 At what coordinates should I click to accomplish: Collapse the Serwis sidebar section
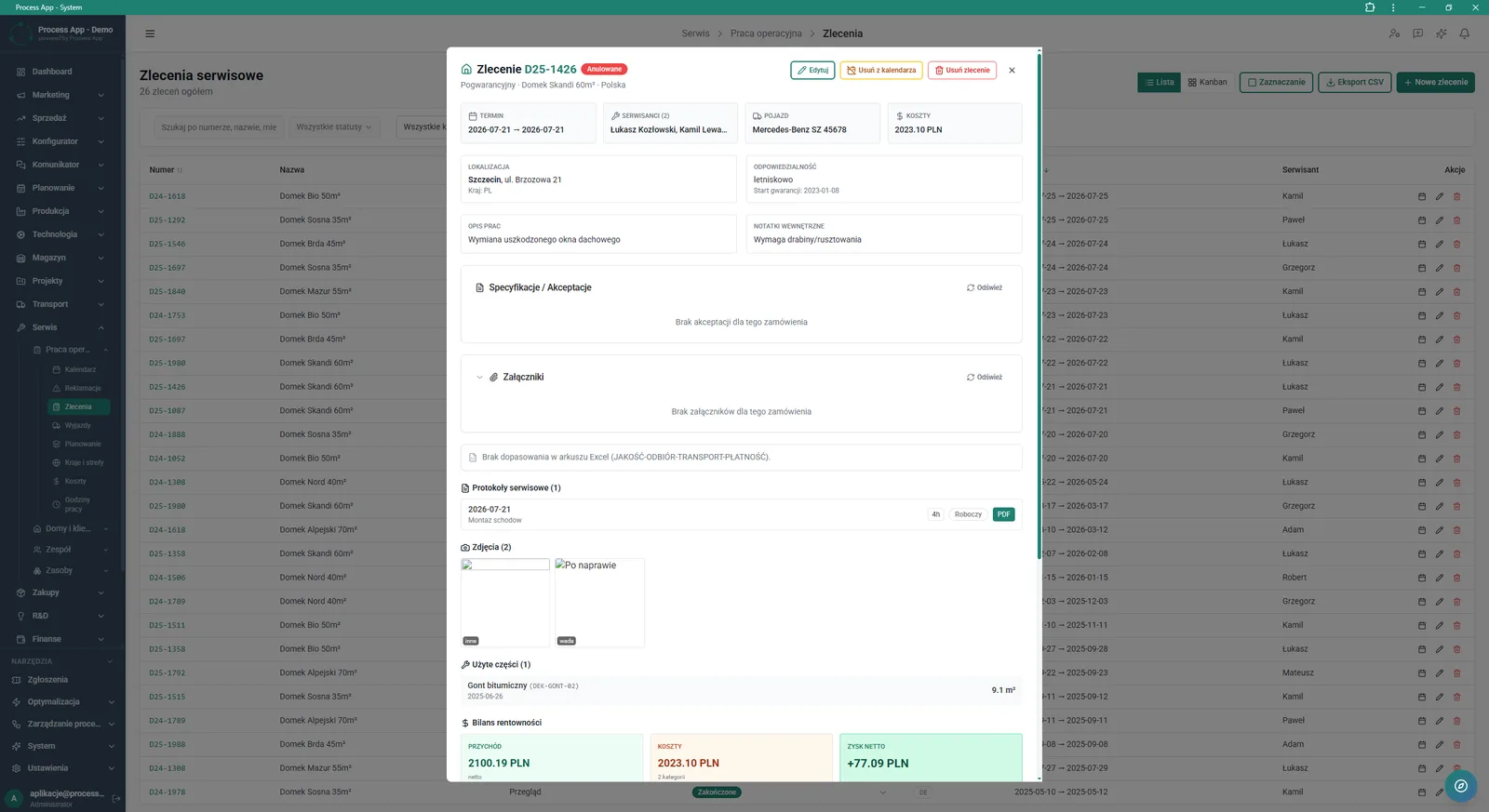[61, 327]
